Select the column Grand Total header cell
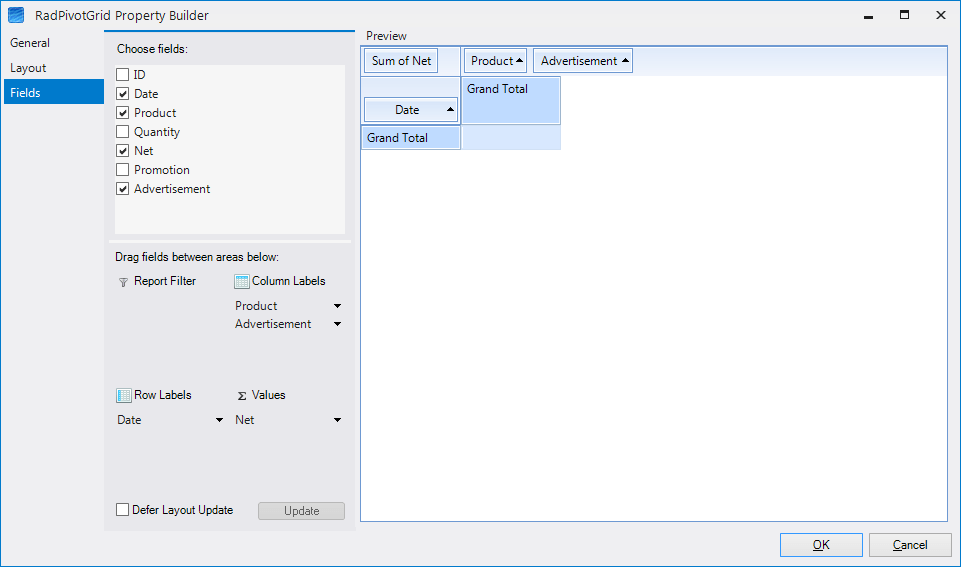 pyautogui.click(x=511, y=101)
